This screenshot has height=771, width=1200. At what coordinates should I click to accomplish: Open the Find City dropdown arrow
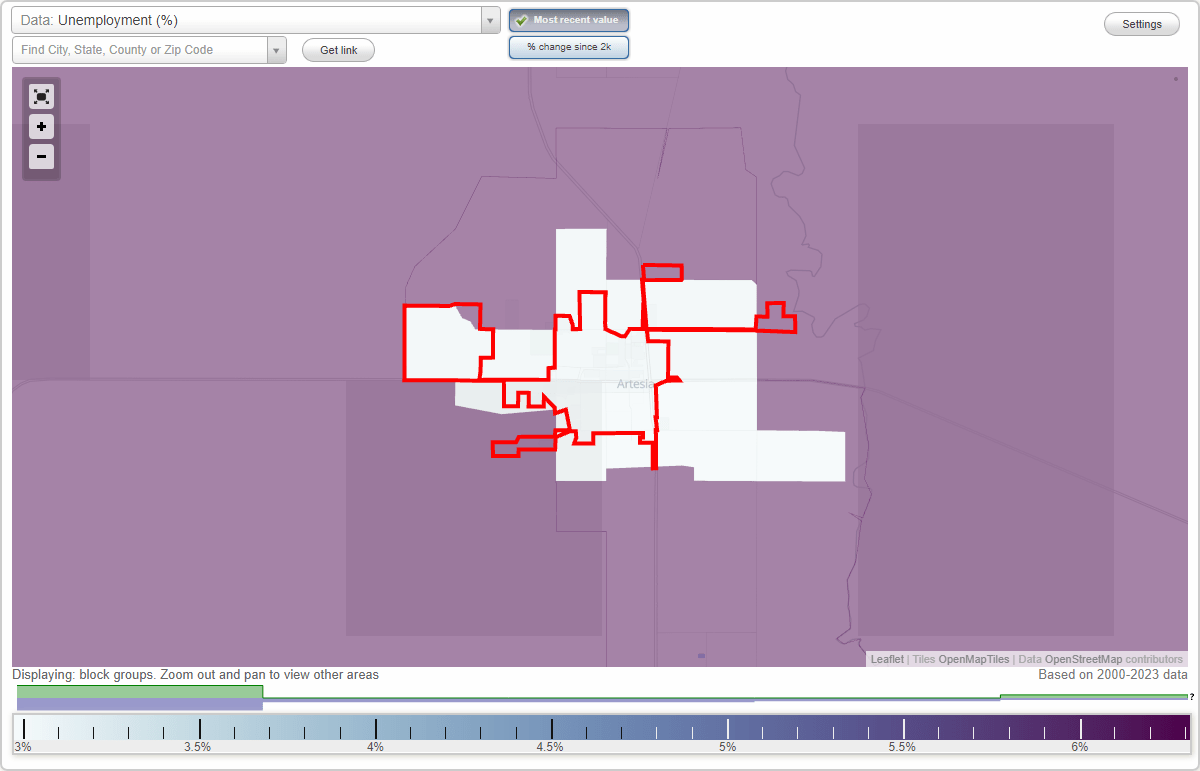(x=276, y=49)
